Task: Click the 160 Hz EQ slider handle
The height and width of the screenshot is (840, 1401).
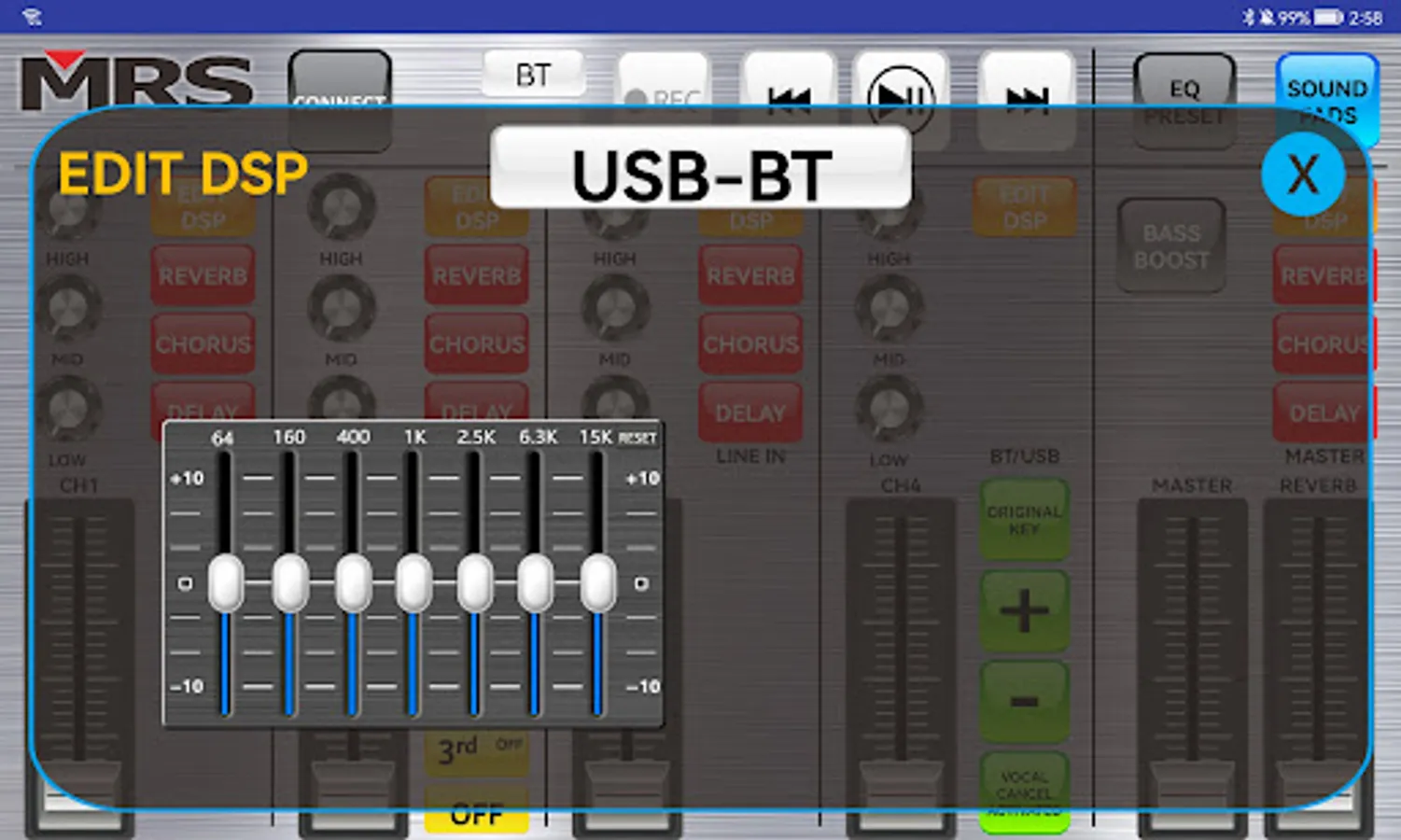Action: pyautogui.click(x=290, y=582)
